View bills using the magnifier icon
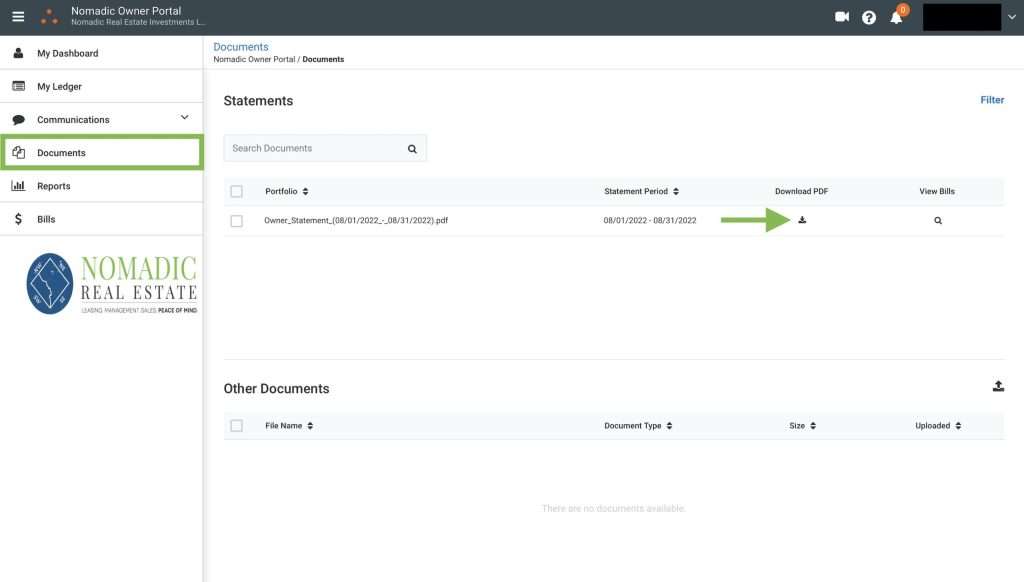1024x582 pixels. (938, 220)
